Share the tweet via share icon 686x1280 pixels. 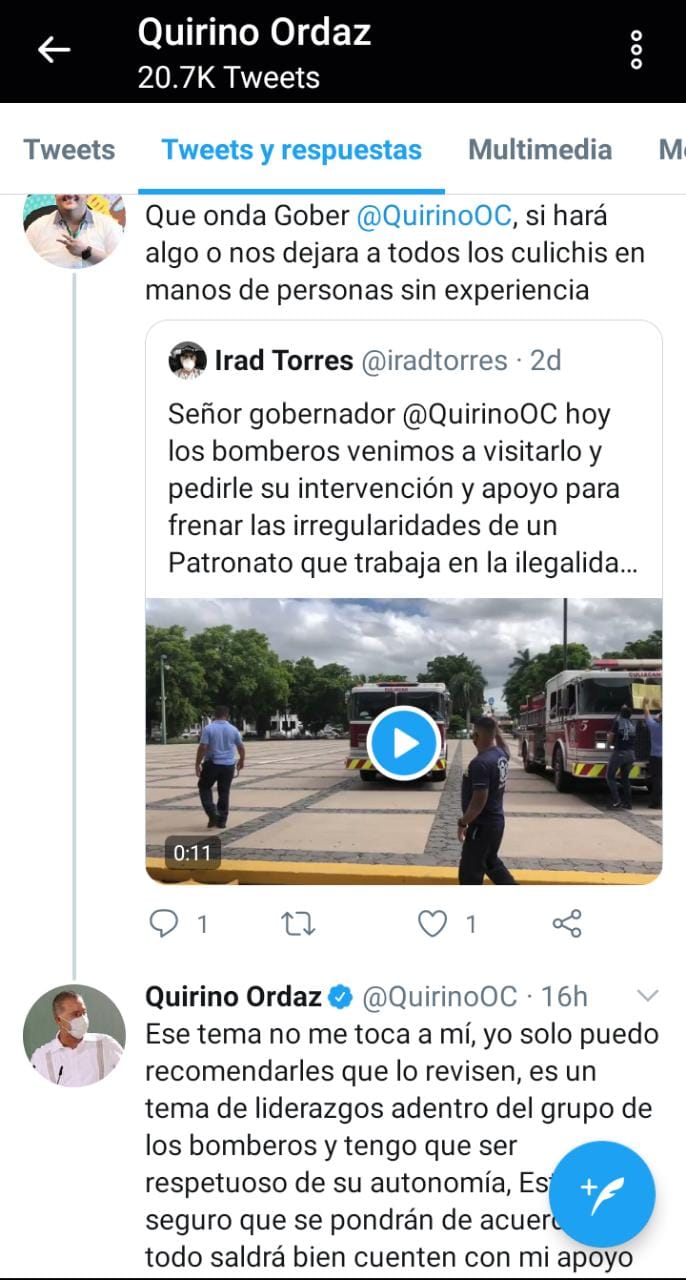click(567, 923)
